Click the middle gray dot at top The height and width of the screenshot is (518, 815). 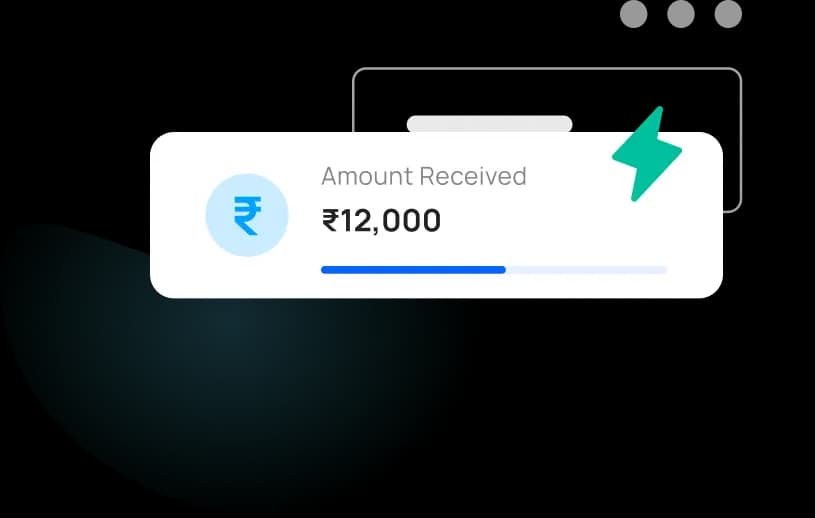pos(681,14)
